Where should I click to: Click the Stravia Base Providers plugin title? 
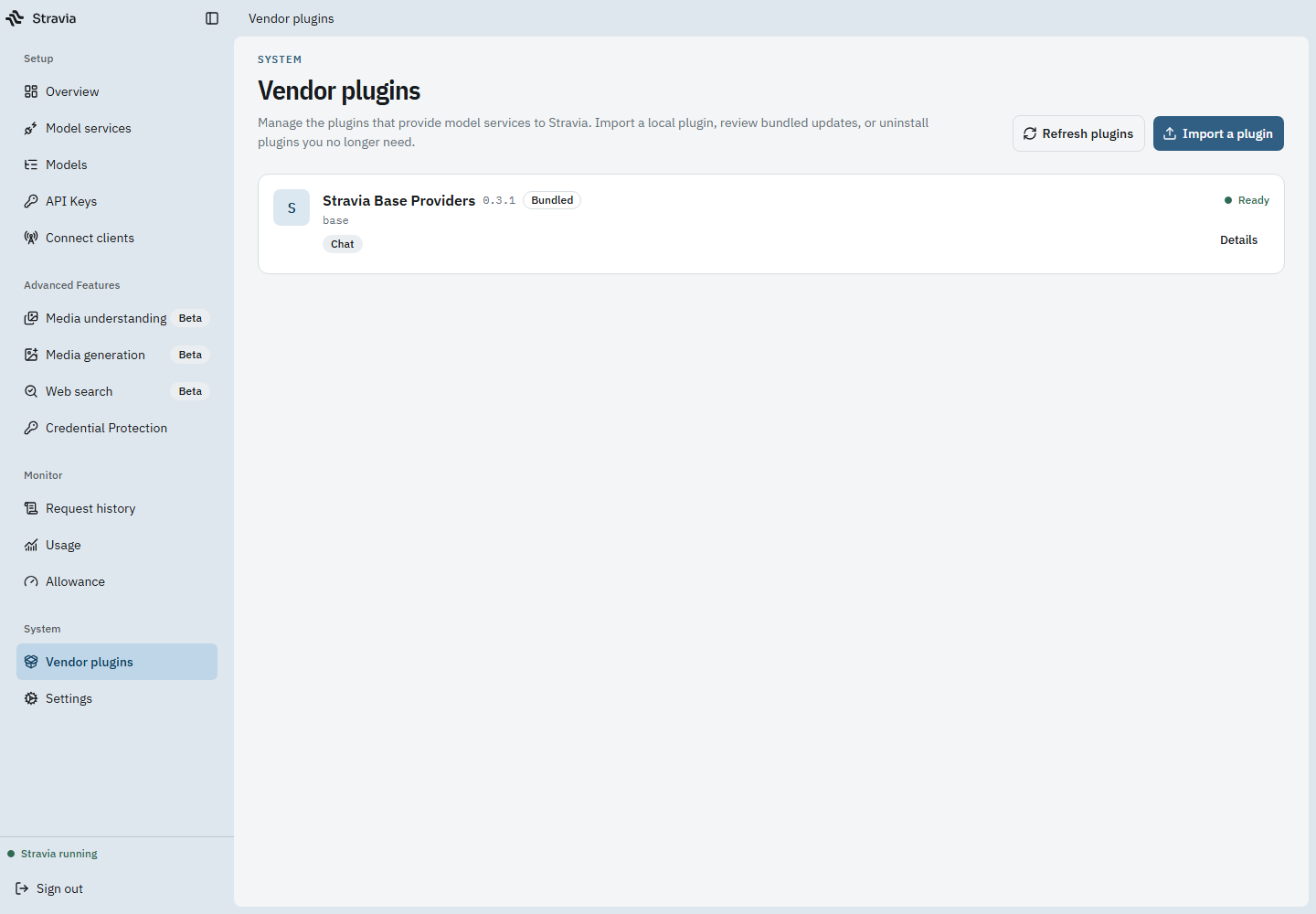398,201
